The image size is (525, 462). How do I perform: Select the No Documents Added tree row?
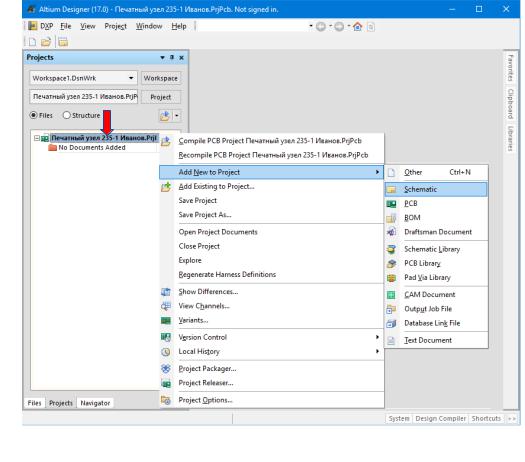tap(92, 148)
